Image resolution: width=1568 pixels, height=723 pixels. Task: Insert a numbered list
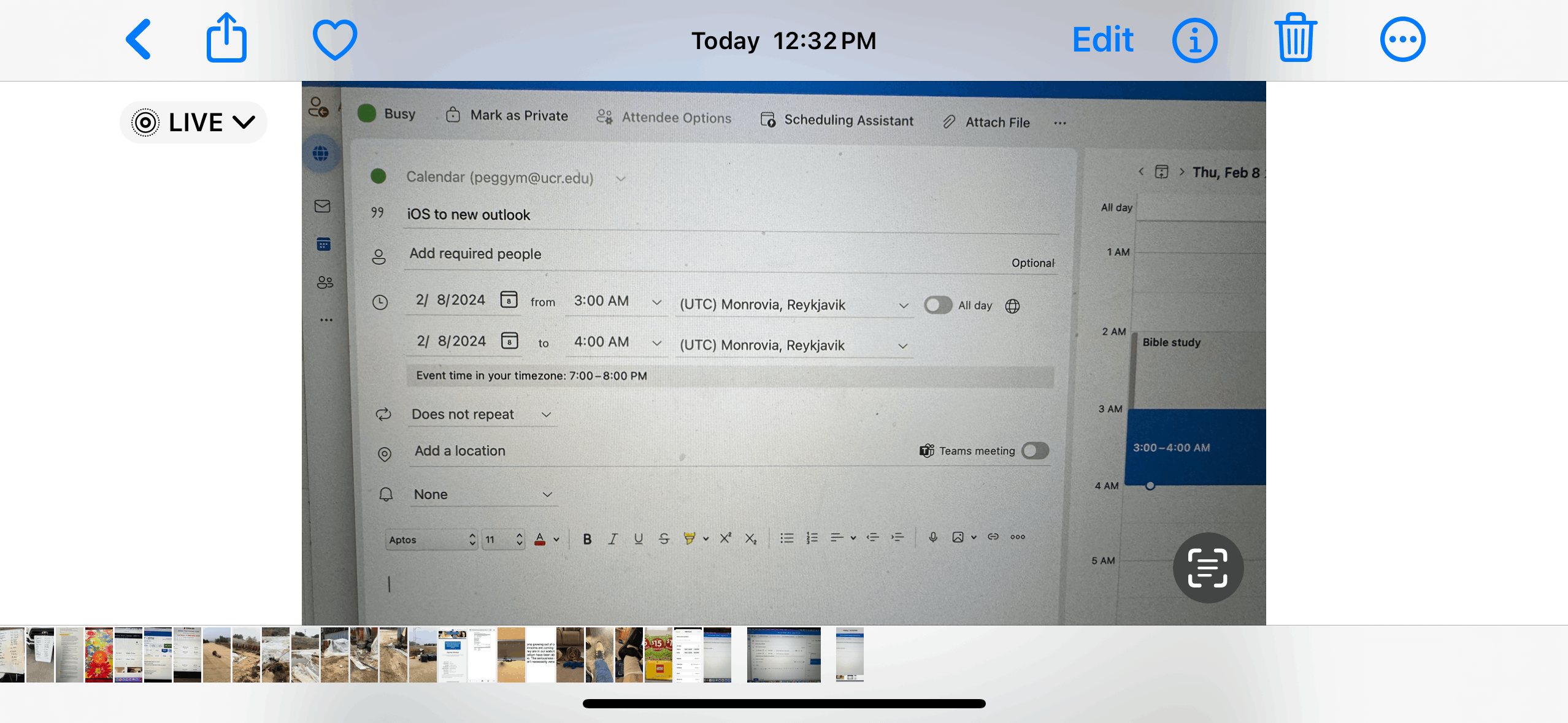click(812, 538)
